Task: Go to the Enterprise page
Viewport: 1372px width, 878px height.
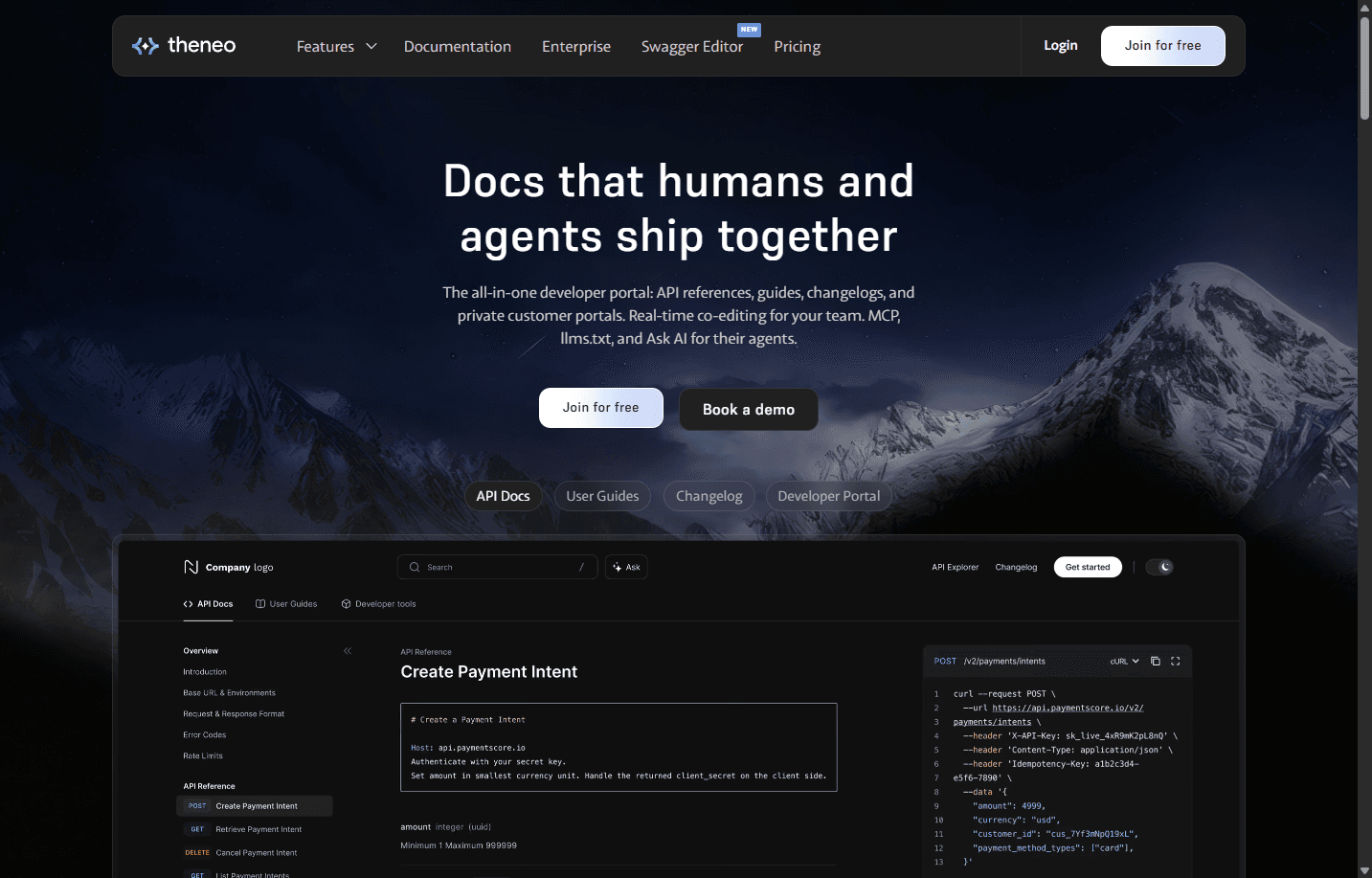Action: pos(576,46)
